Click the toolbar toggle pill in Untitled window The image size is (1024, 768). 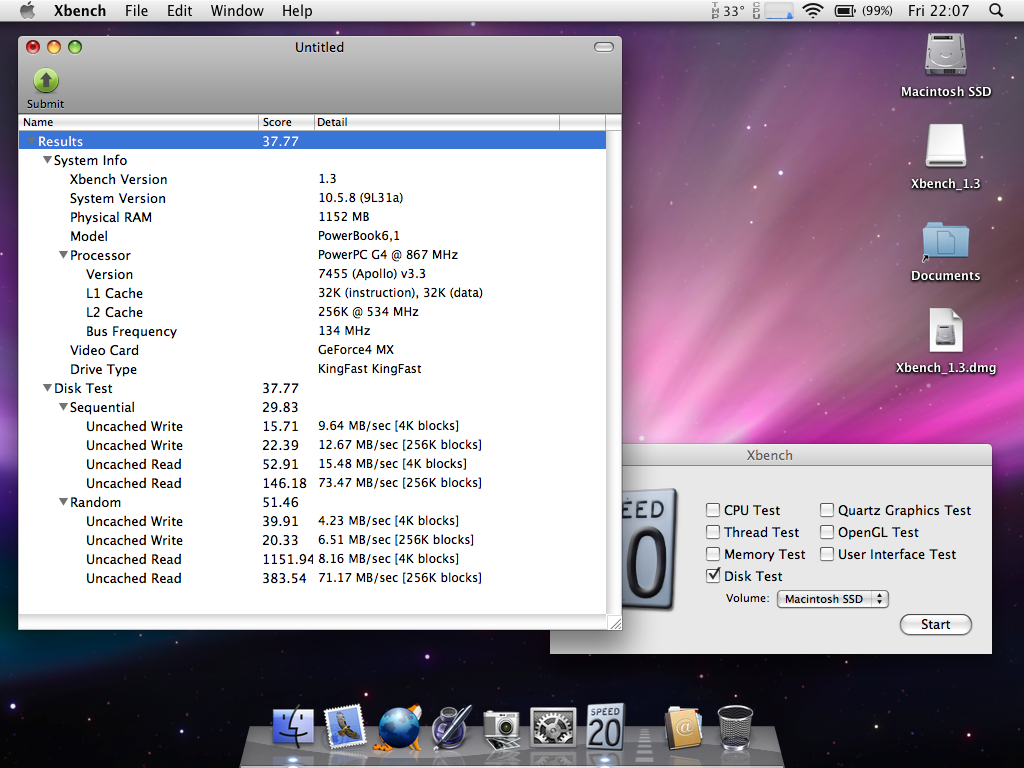[x=603, y=47]
